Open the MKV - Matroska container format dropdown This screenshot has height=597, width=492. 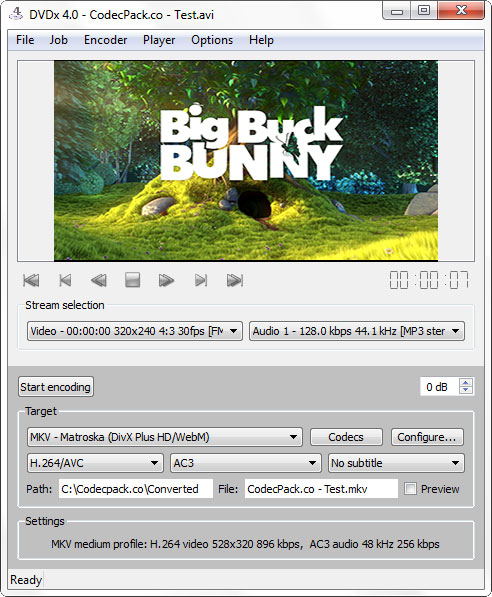click(165, 437)
